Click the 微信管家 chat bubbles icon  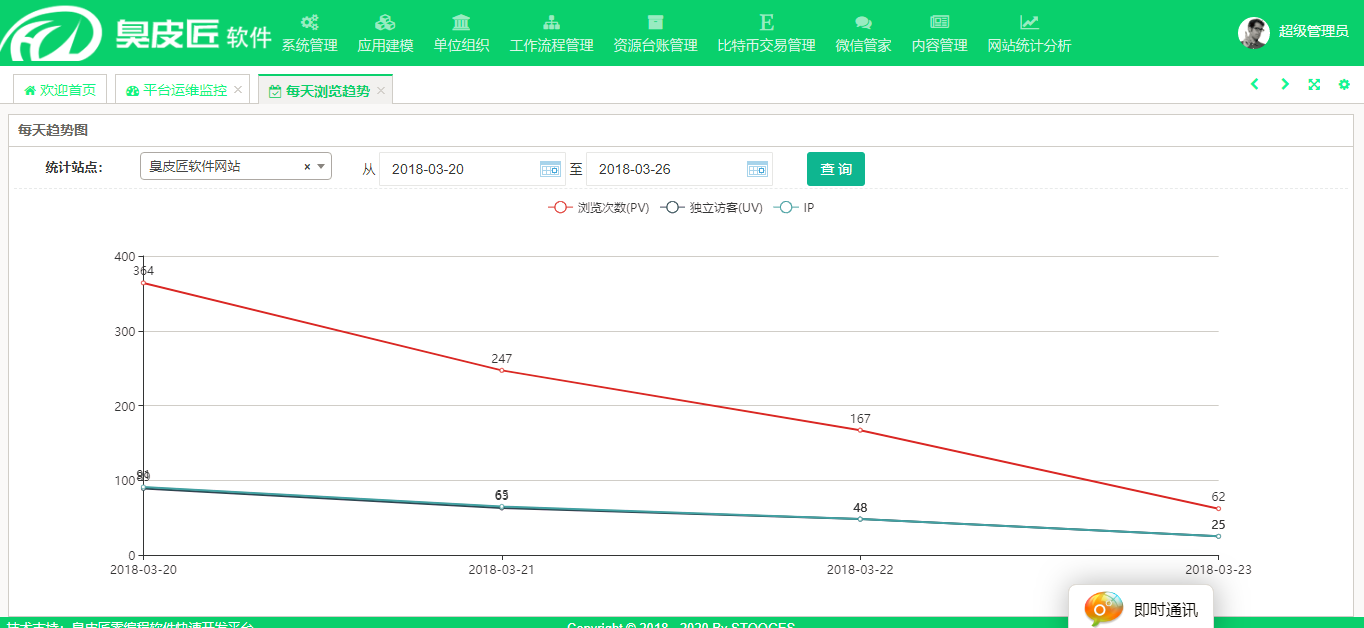(x=863, y=23)
